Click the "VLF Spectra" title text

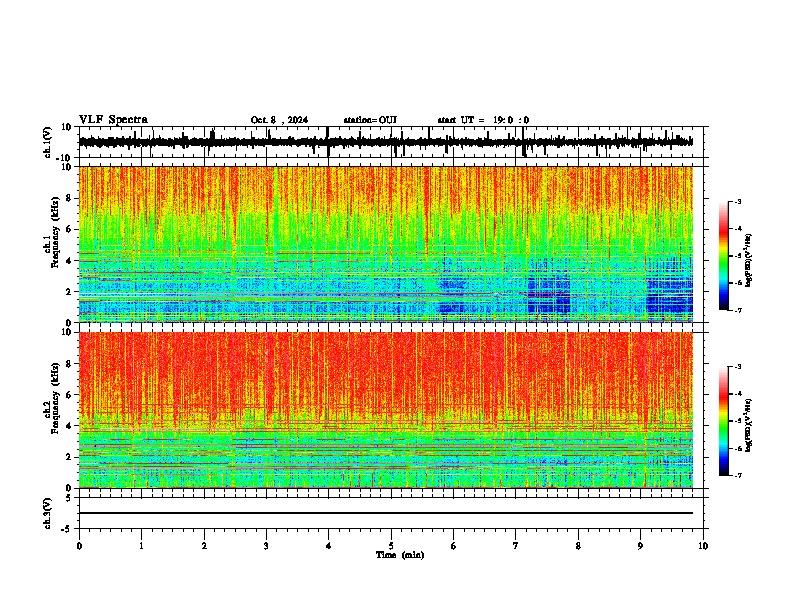coord(113,120)
